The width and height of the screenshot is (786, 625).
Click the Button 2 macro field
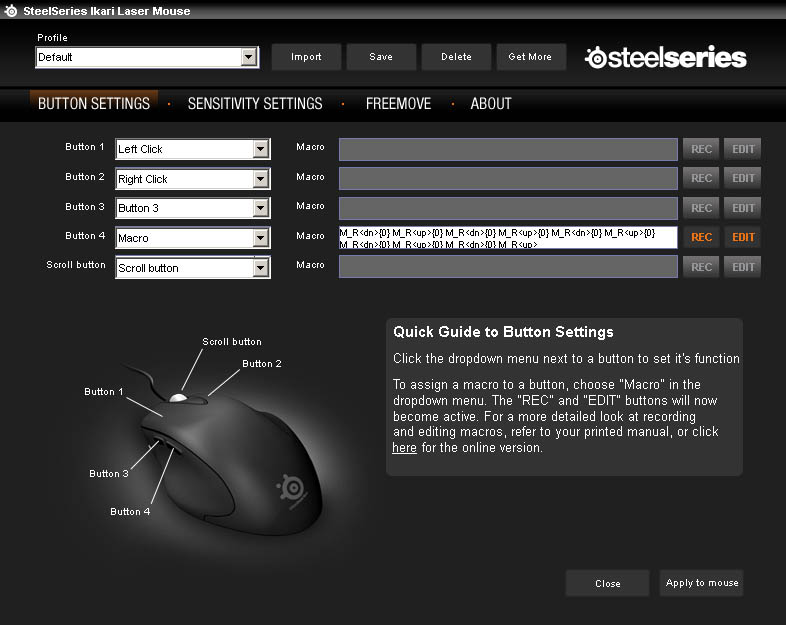click(x=508, y=178)
